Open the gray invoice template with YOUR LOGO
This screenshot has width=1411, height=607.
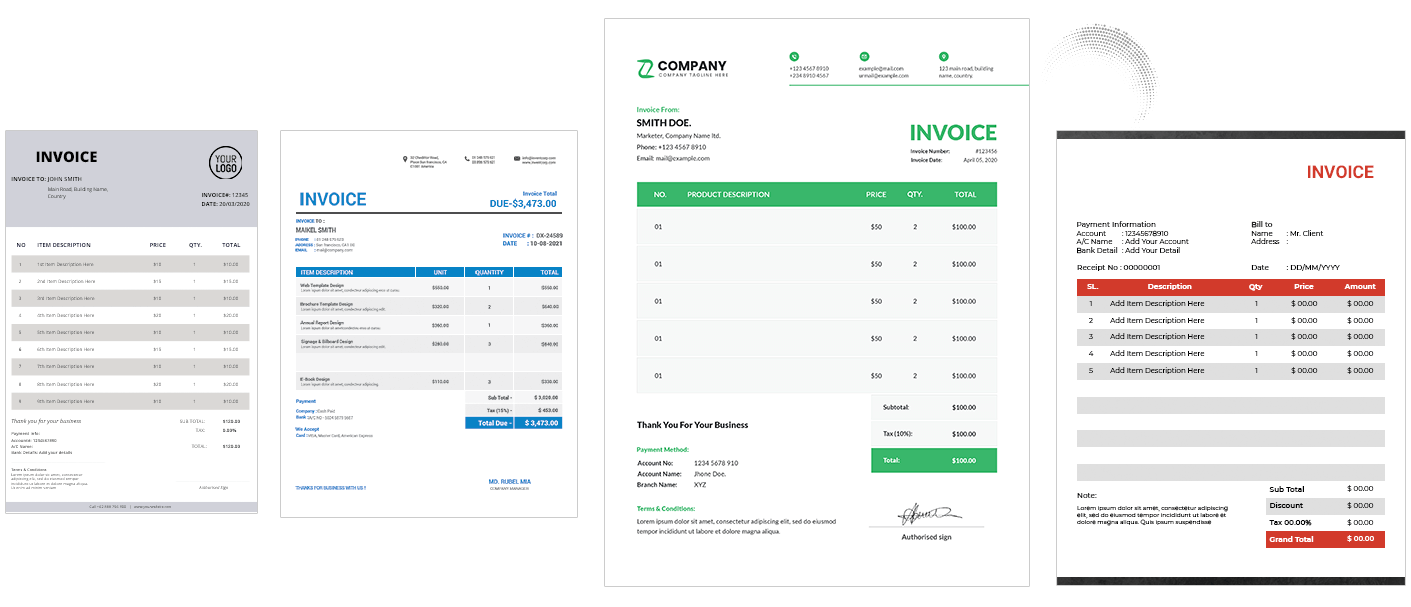click(131, 321)
